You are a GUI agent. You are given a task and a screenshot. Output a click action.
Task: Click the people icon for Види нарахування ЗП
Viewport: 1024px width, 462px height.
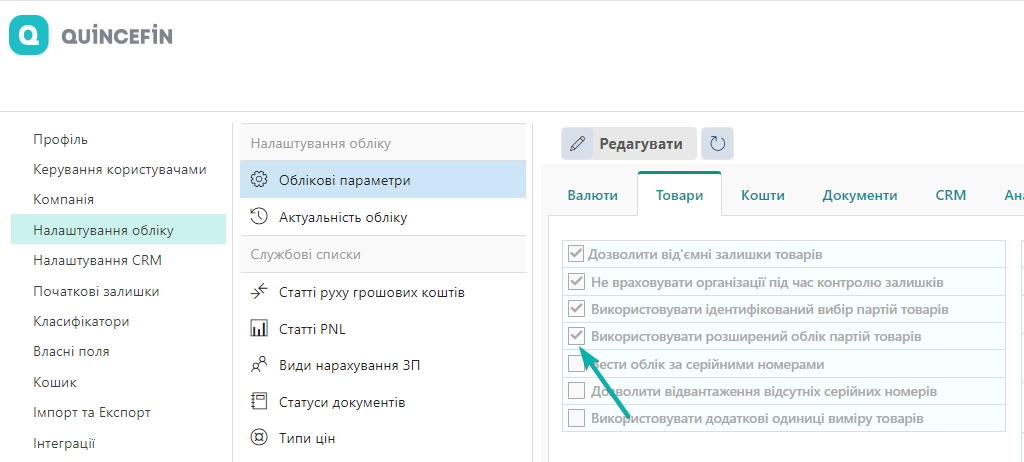point(259,365)
